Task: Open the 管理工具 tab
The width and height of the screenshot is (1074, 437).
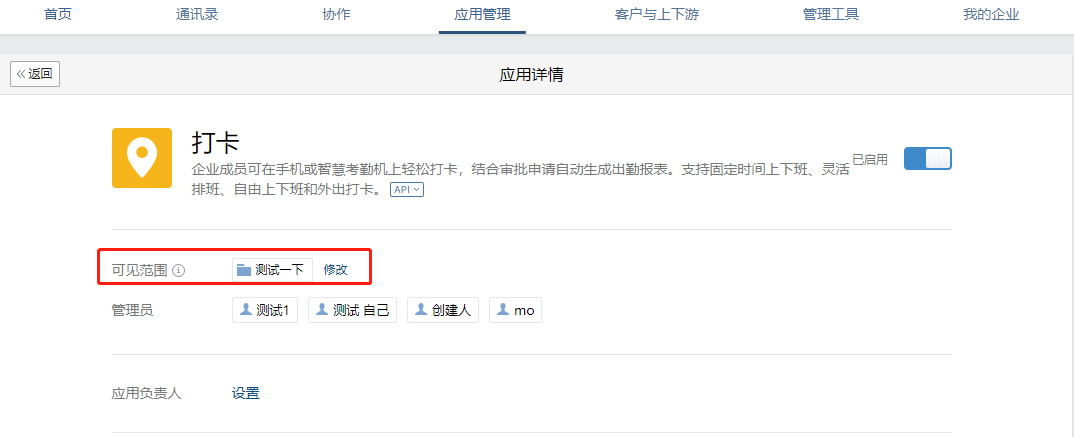Action: 831,14
